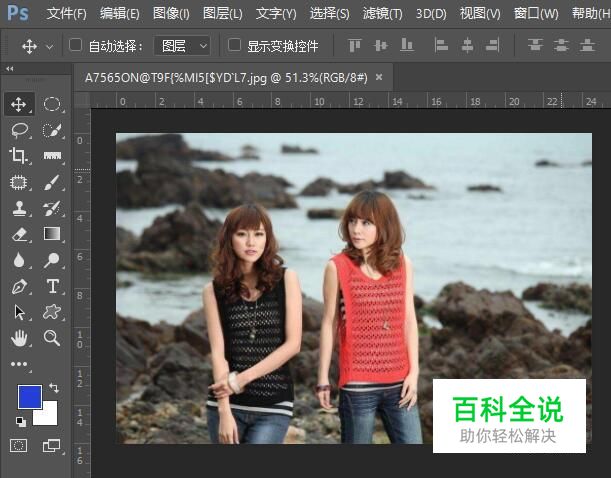Change the screen mode

pos(51,445)
